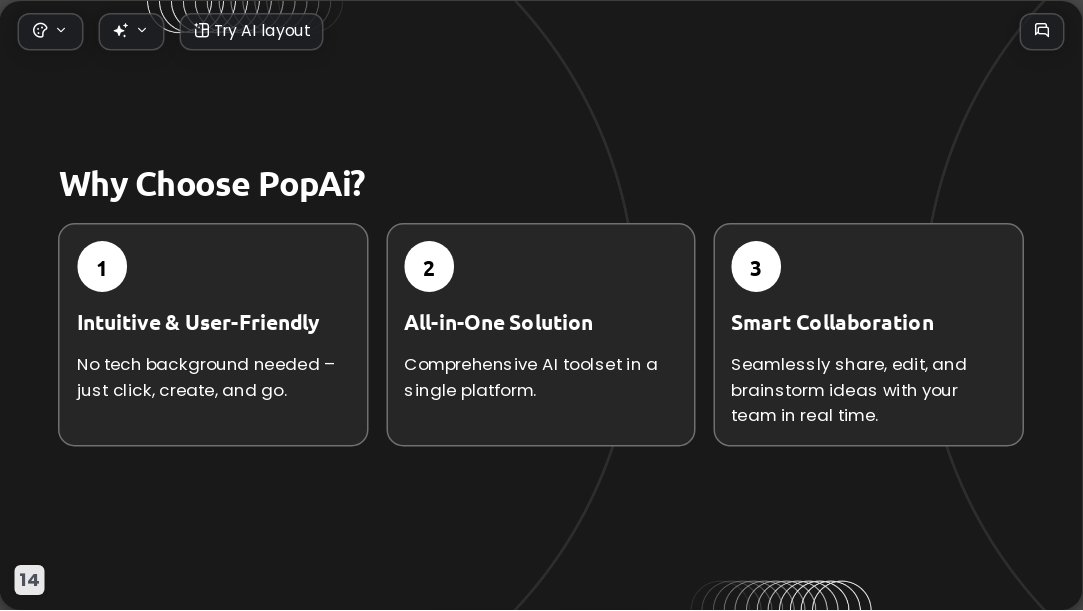Click the 'No tech background needed' text

click(x=206, y=378)
